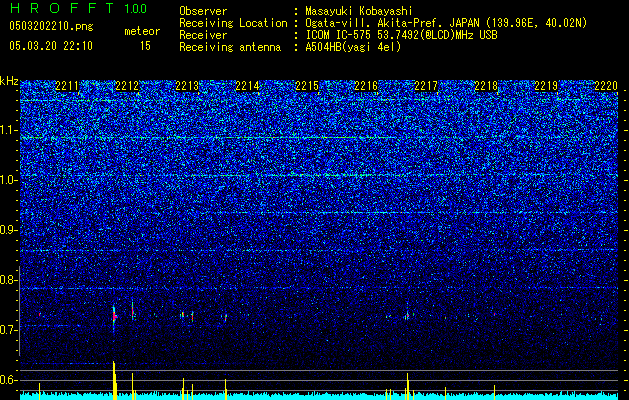Screen dimensions: 629x400
Task: Click the 2216 time marker label
Action: pyautogui.click(x=366, y=86)
